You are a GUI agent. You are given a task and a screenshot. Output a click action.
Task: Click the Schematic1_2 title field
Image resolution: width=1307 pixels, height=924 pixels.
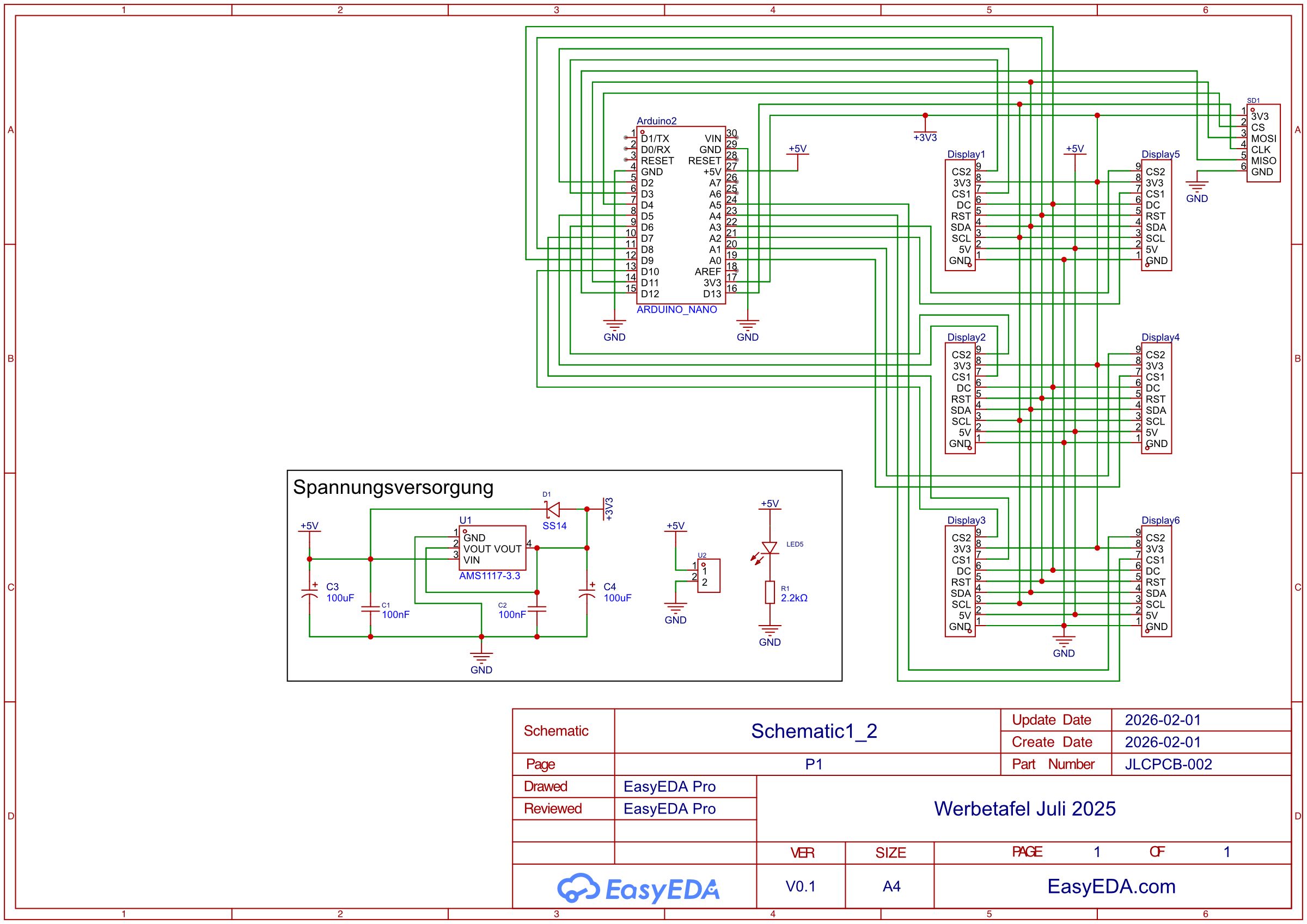click(814, 731)
